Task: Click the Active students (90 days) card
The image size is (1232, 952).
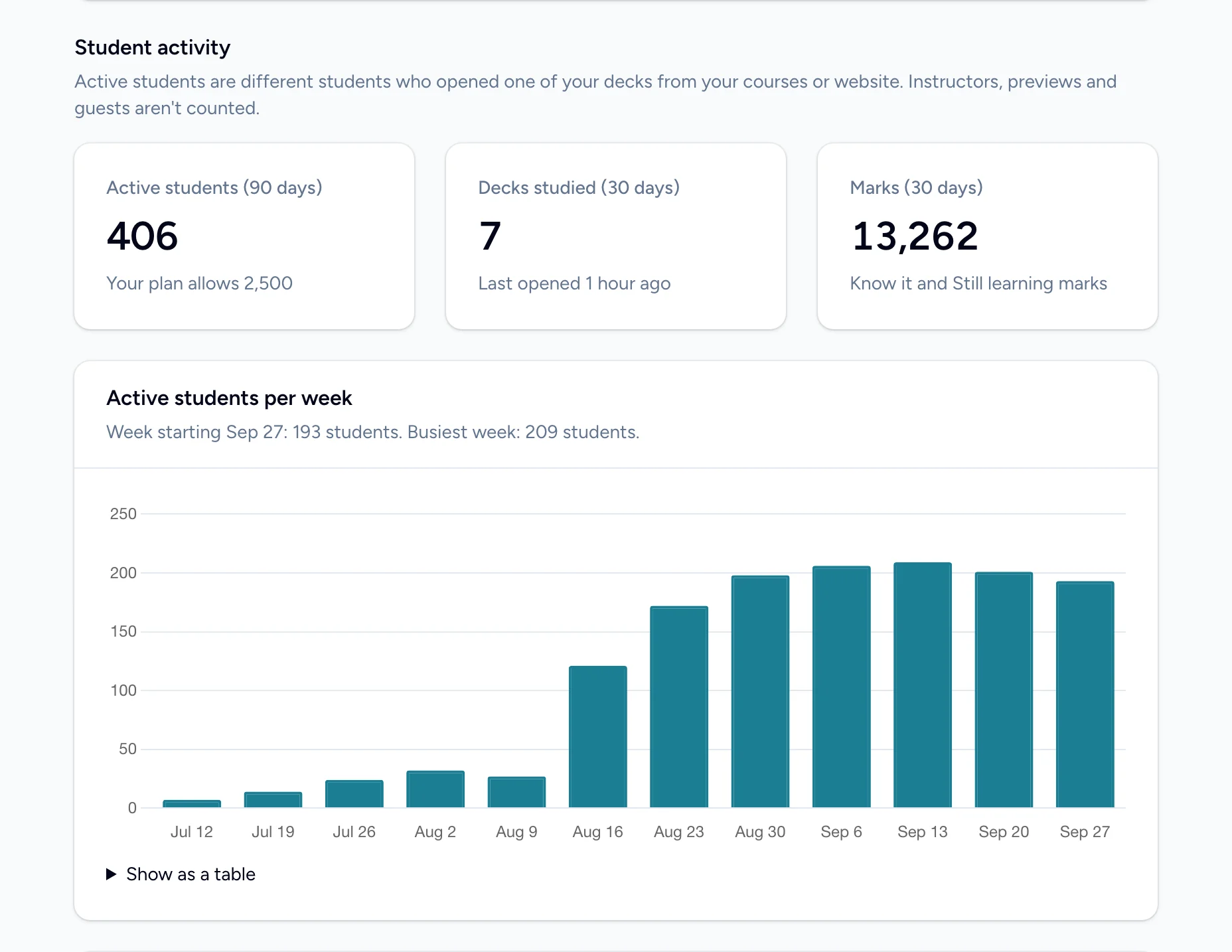Action: tap(244, 236)
